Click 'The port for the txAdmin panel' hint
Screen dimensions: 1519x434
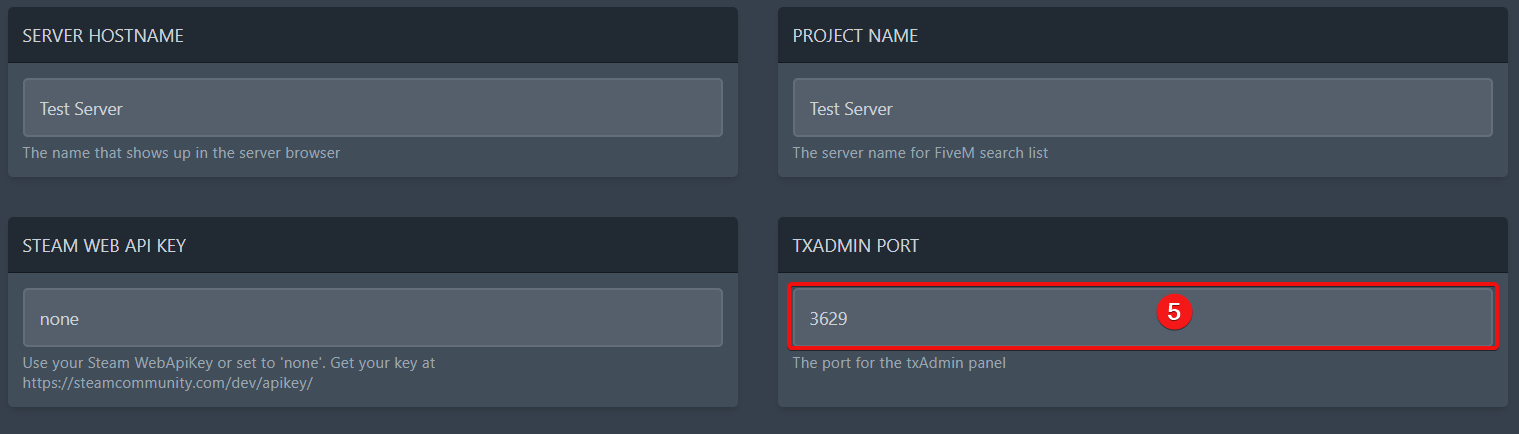(898, 362)
